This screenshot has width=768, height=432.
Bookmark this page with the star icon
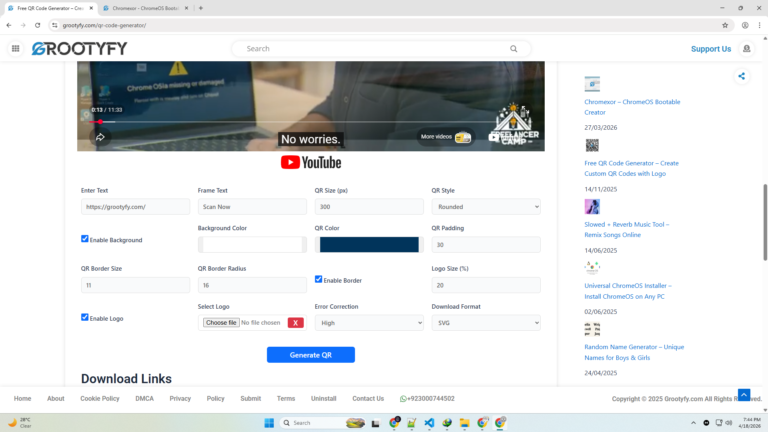[x=725, y=25]
